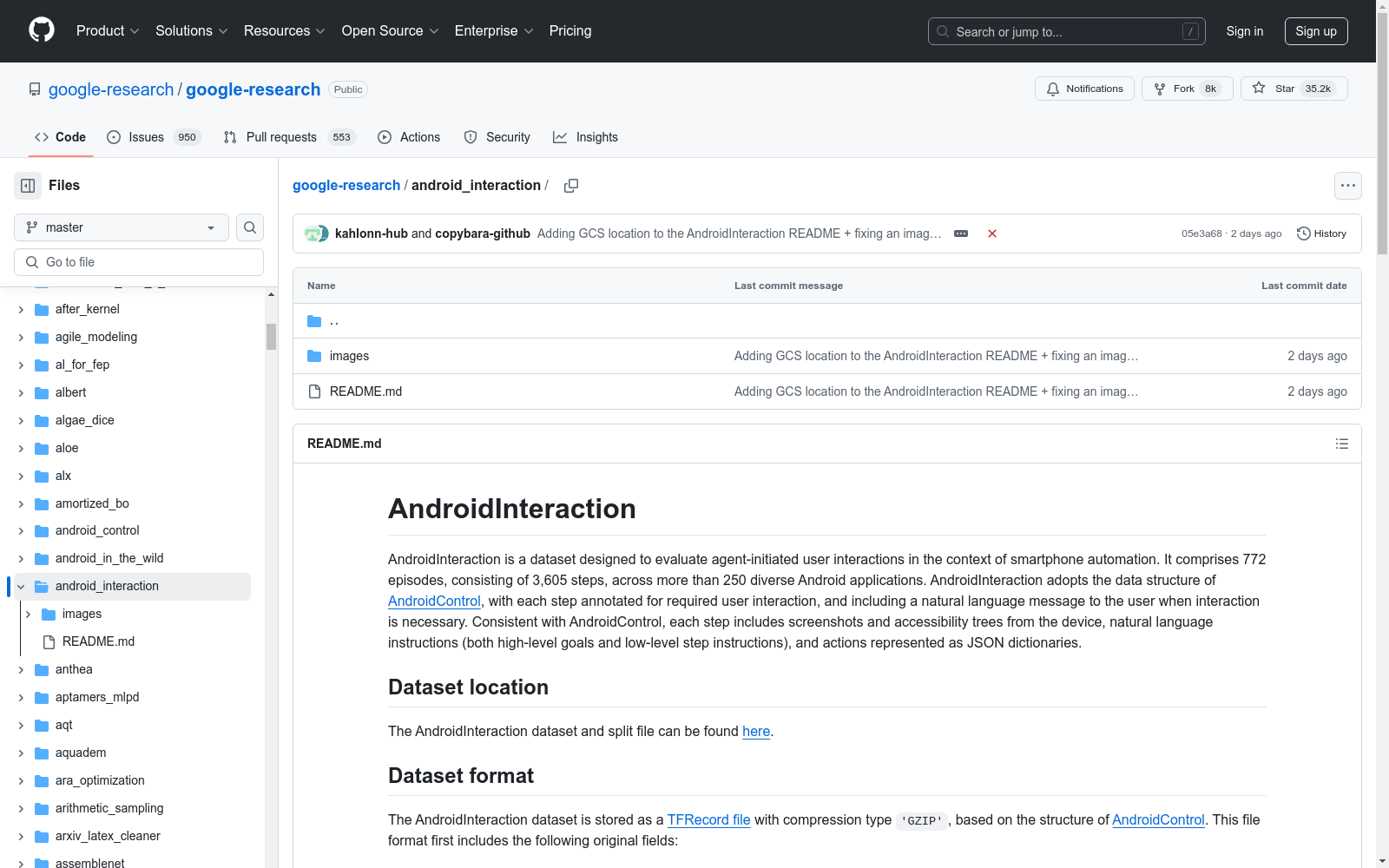
Task: Click the file tree scrollbar thumb
Action: (x=271, y=337)
